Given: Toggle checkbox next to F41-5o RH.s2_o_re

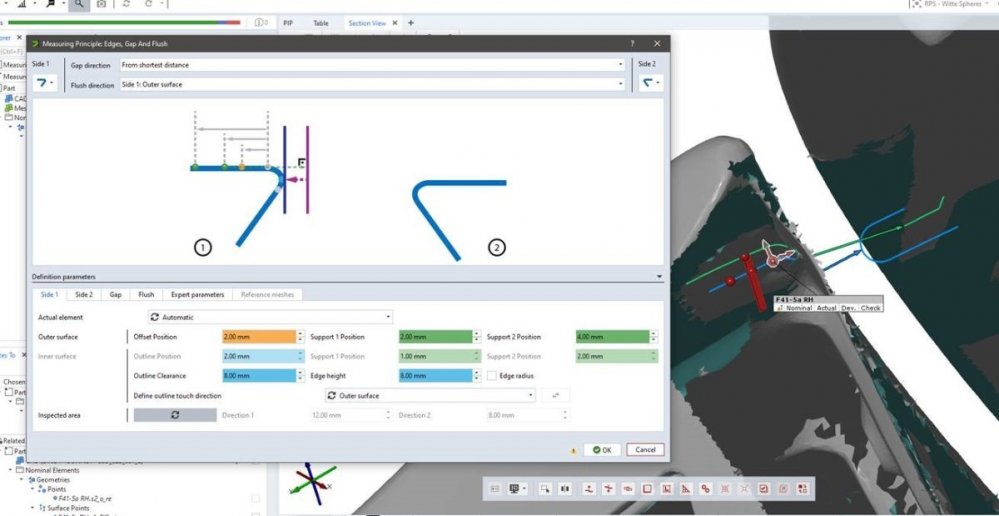Looking at the screenshot, I should click(x=255, y=497).
